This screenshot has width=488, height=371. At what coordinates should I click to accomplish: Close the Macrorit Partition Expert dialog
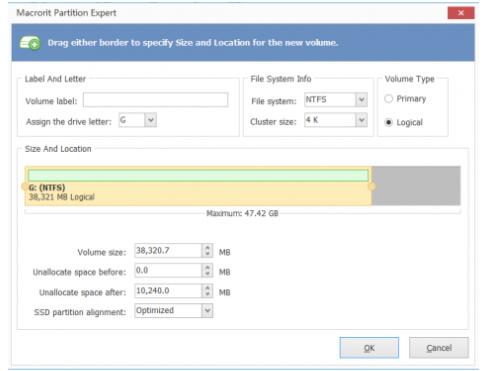[x=461, y=13]
